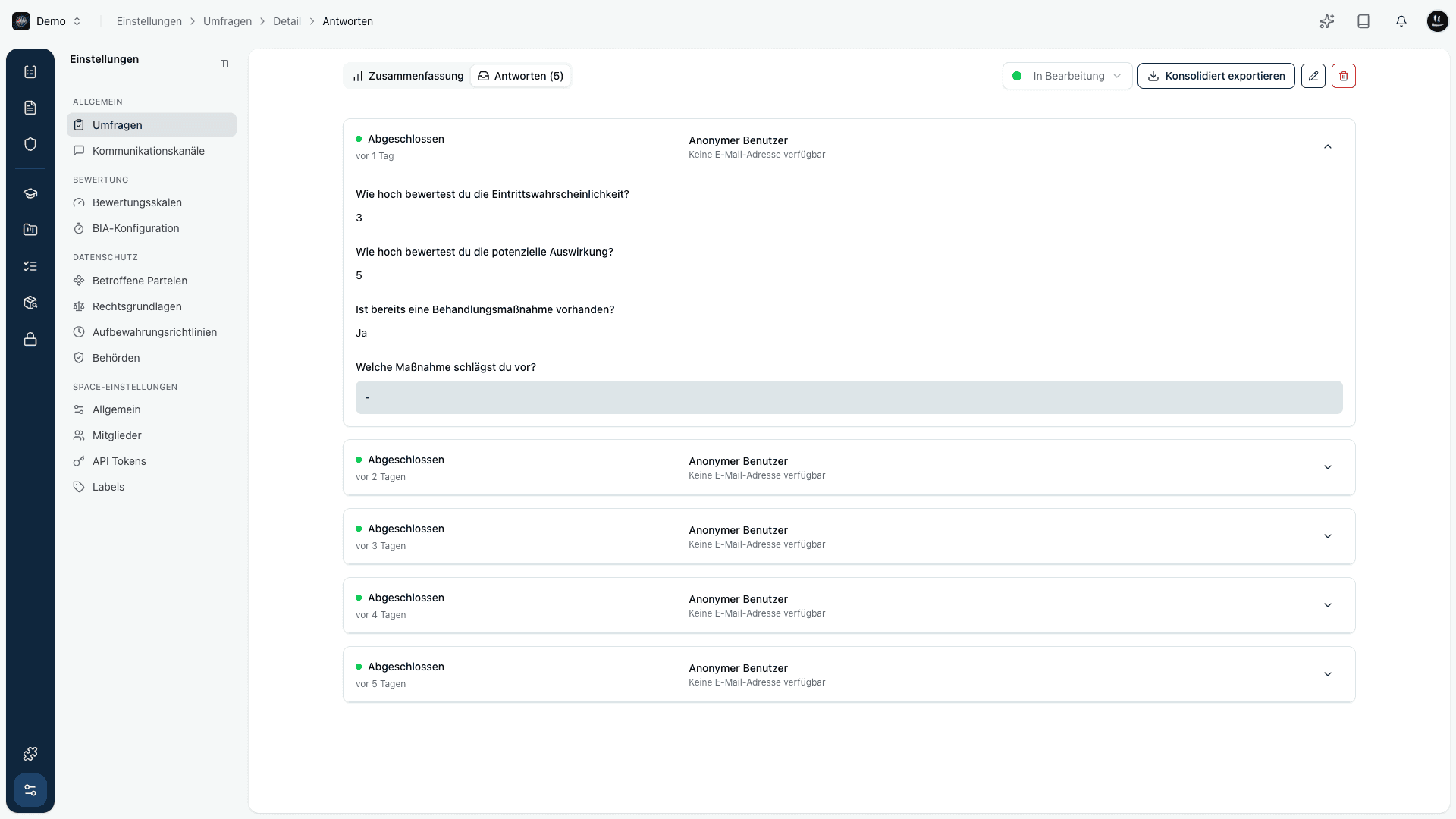Expand the response from vor 2 Tagen

(1328, 467)
